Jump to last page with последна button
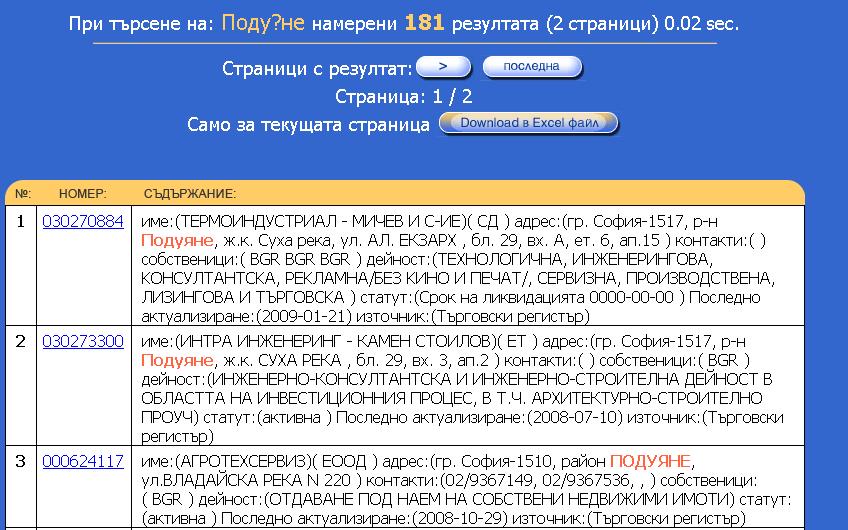Viewport: 848px width, 530px height. (532, 67)
